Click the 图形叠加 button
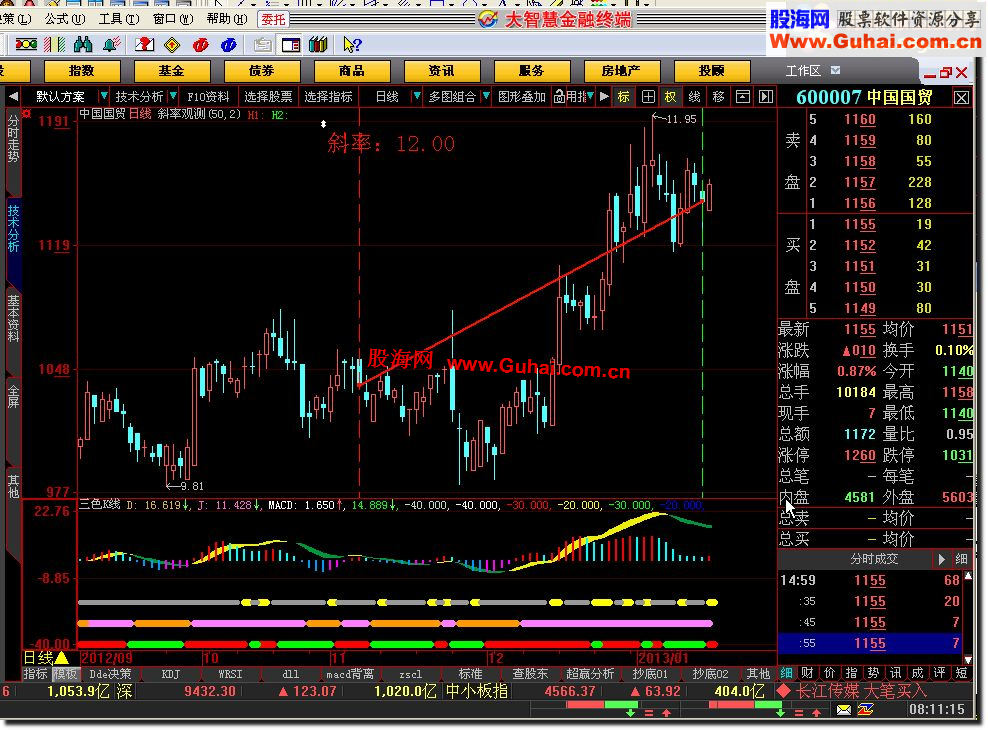Image resolution: width=988 pixels, height=730 pixels. click(521, 96)
